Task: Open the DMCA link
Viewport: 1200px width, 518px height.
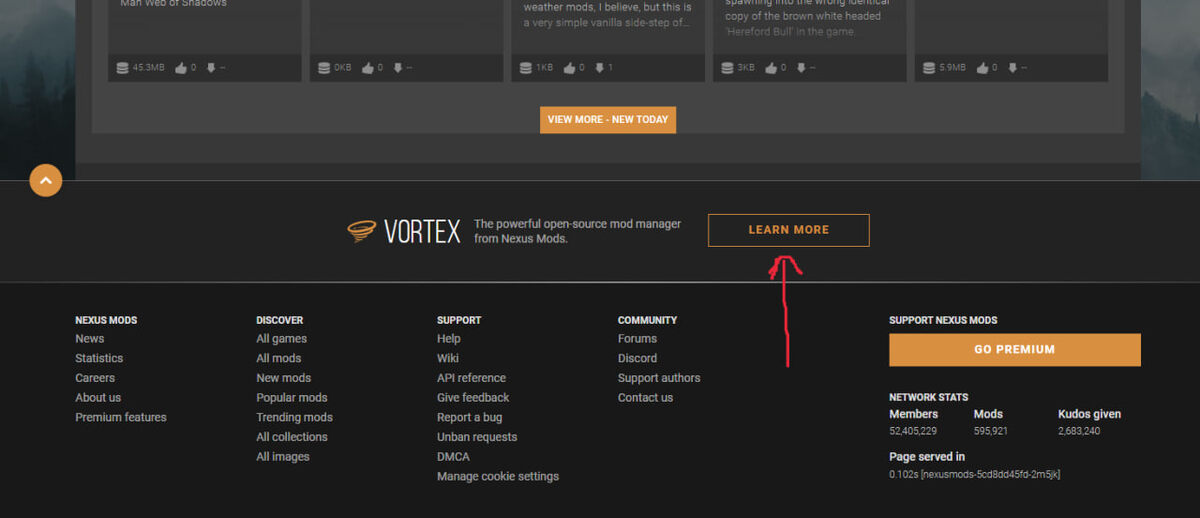Action: point(453,457)
